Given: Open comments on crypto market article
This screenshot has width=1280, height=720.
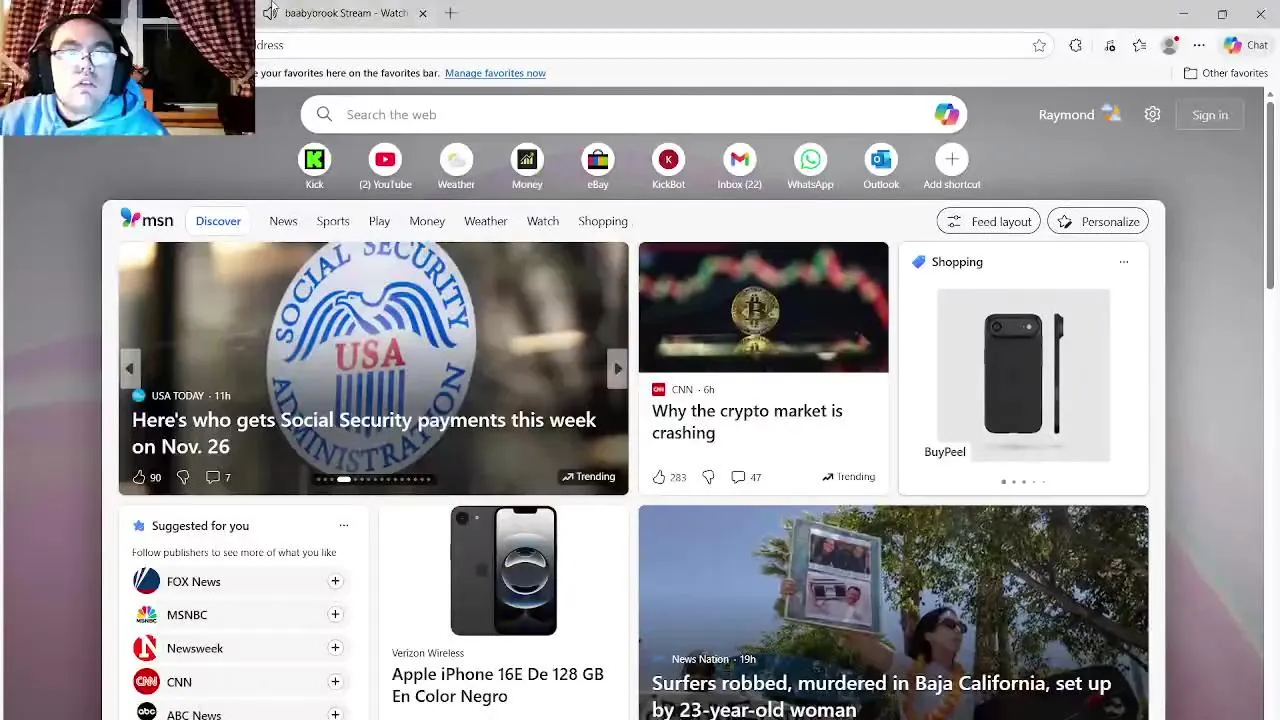Looking at the screenshot, I should click(x=746, y=477).
